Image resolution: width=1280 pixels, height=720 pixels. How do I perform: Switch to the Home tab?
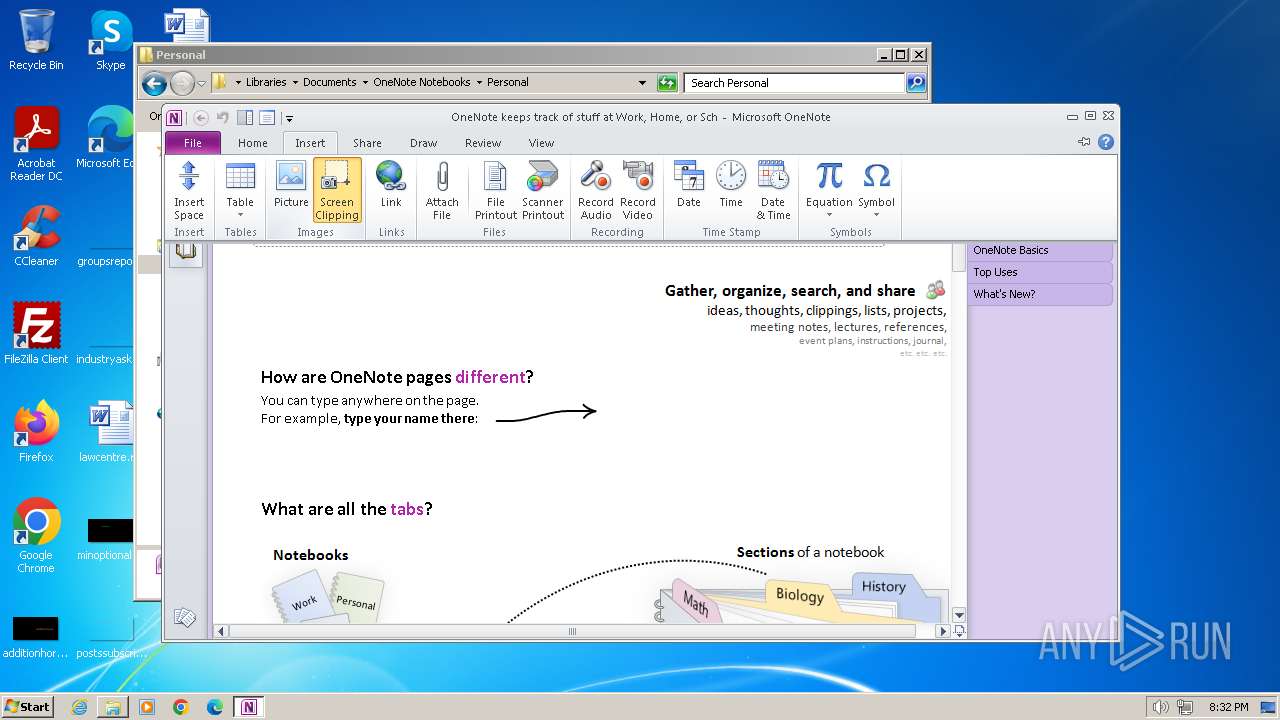pyautogui.click(x=253, y=143)
